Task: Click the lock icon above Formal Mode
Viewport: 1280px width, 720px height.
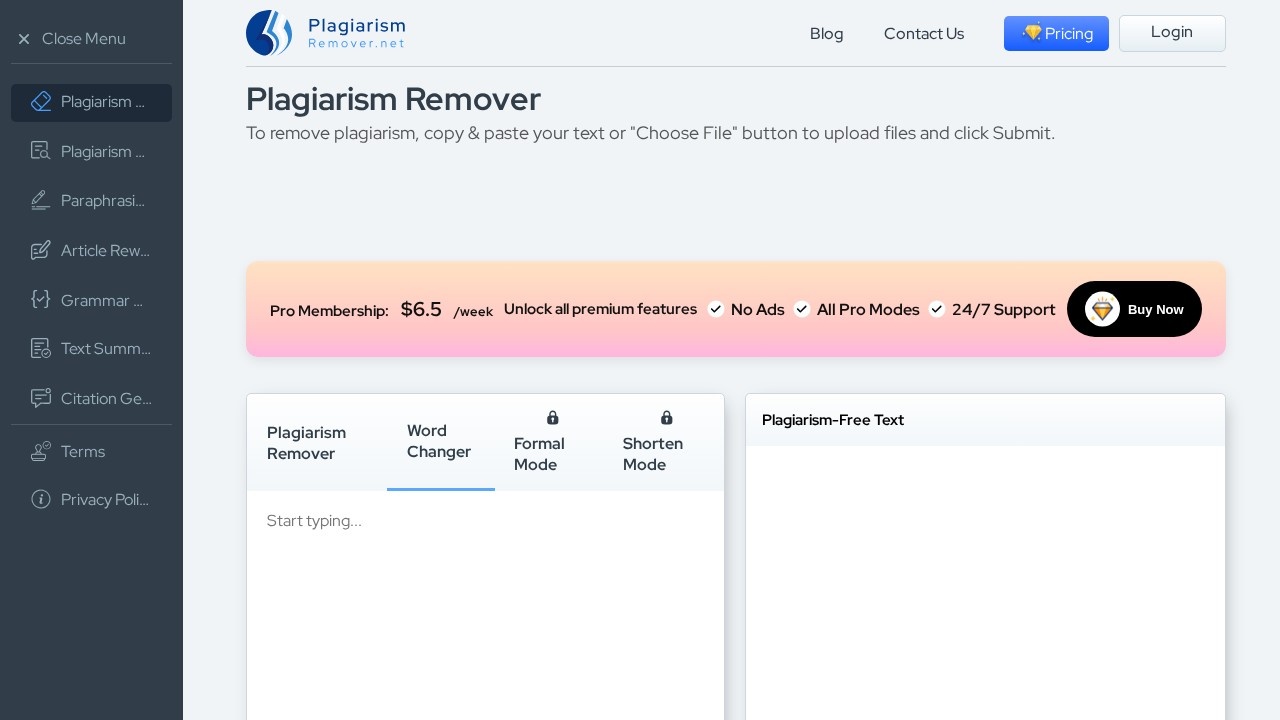Action: tap(553, 418)
